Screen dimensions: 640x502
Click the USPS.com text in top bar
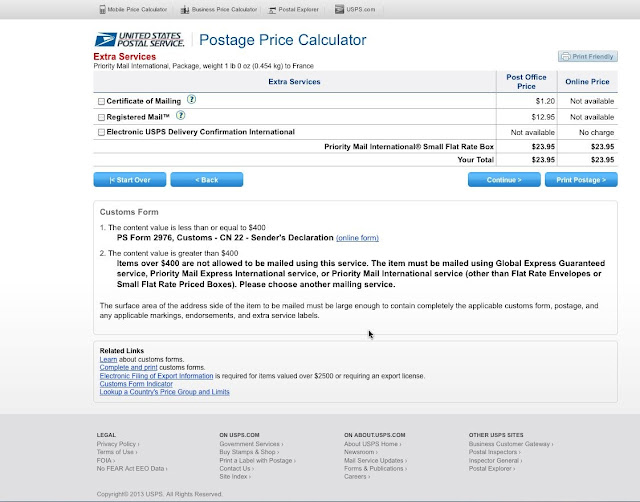[x=360, y=9]
